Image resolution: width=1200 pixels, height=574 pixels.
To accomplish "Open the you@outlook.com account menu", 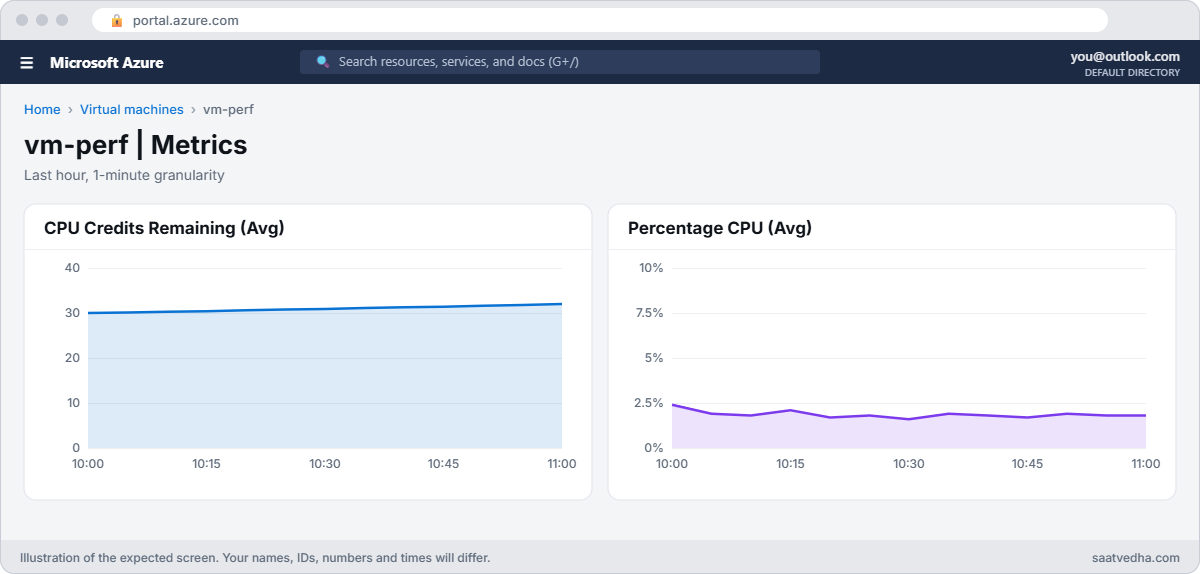I will 1125,57.
